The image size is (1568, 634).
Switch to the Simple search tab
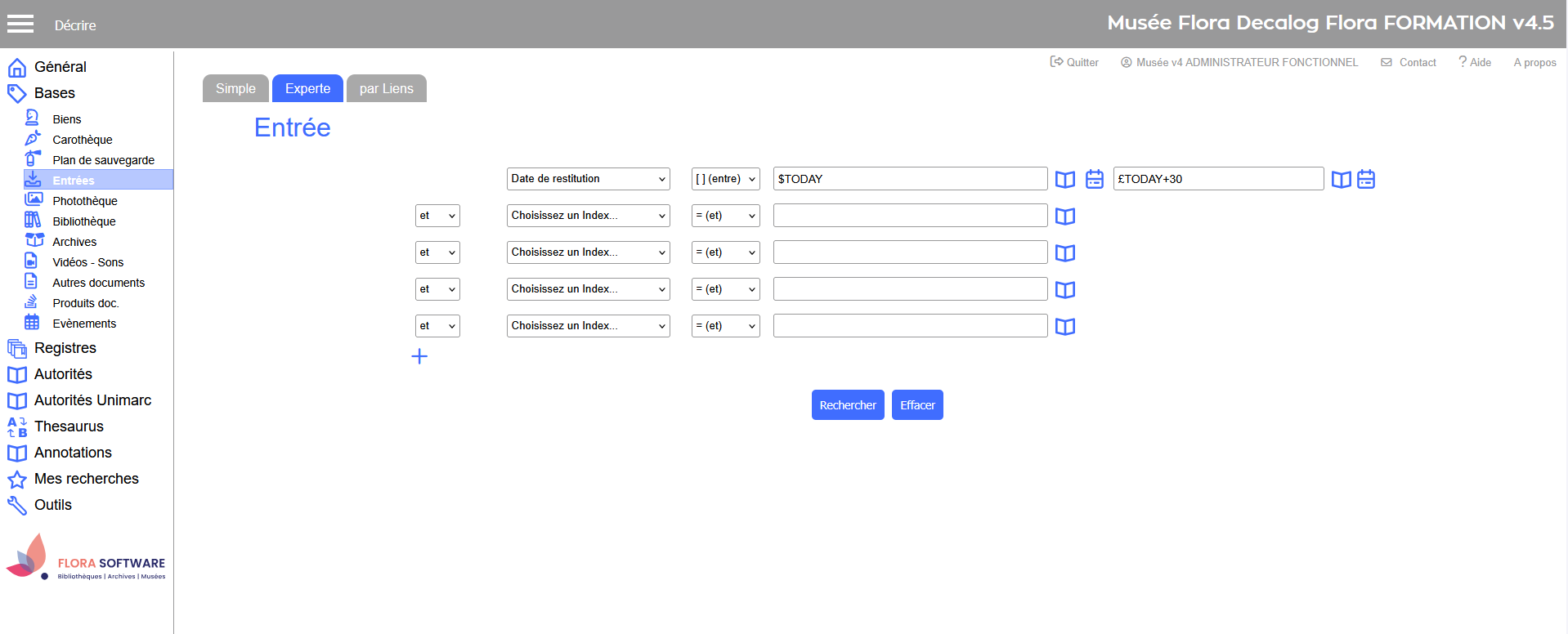click(235, 88)
